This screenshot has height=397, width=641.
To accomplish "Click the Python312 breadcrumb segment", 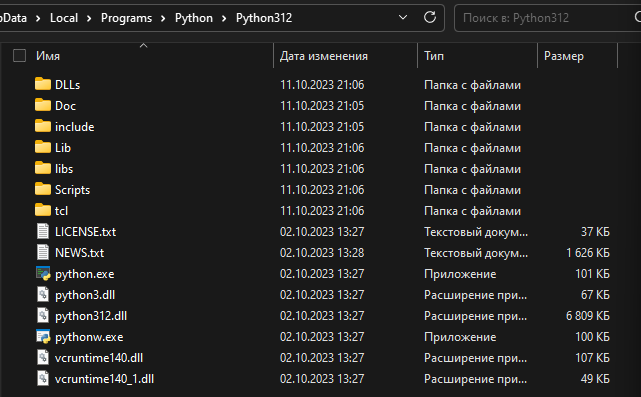I will coord(264,18).
